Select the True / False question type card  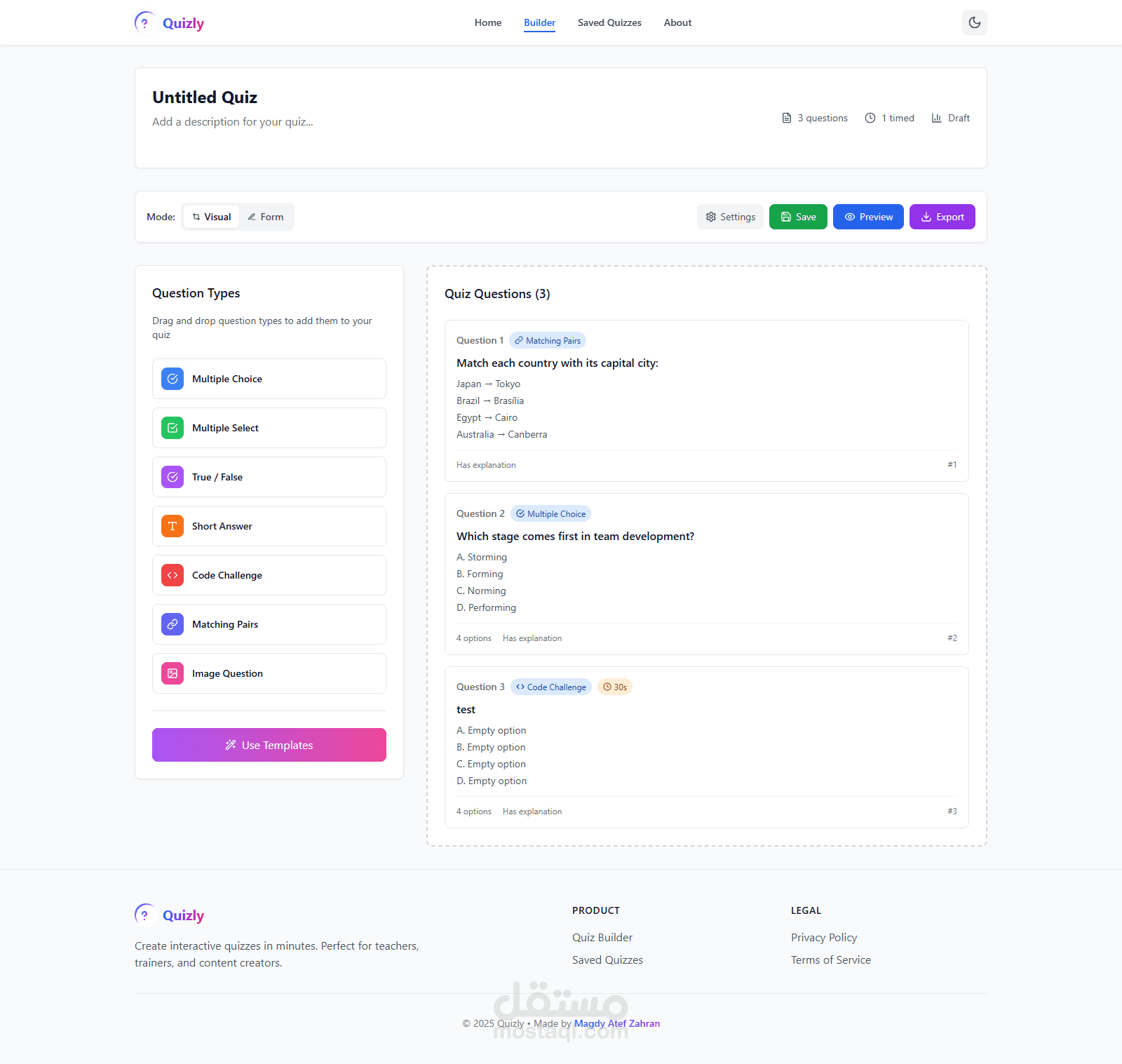(x=269, y=477)
